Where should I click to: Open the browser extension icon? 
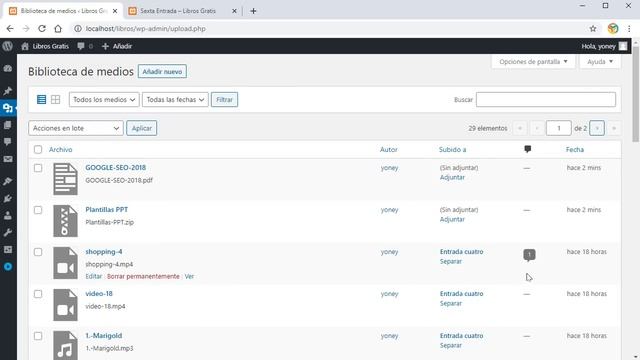click(x=613, y=29)
